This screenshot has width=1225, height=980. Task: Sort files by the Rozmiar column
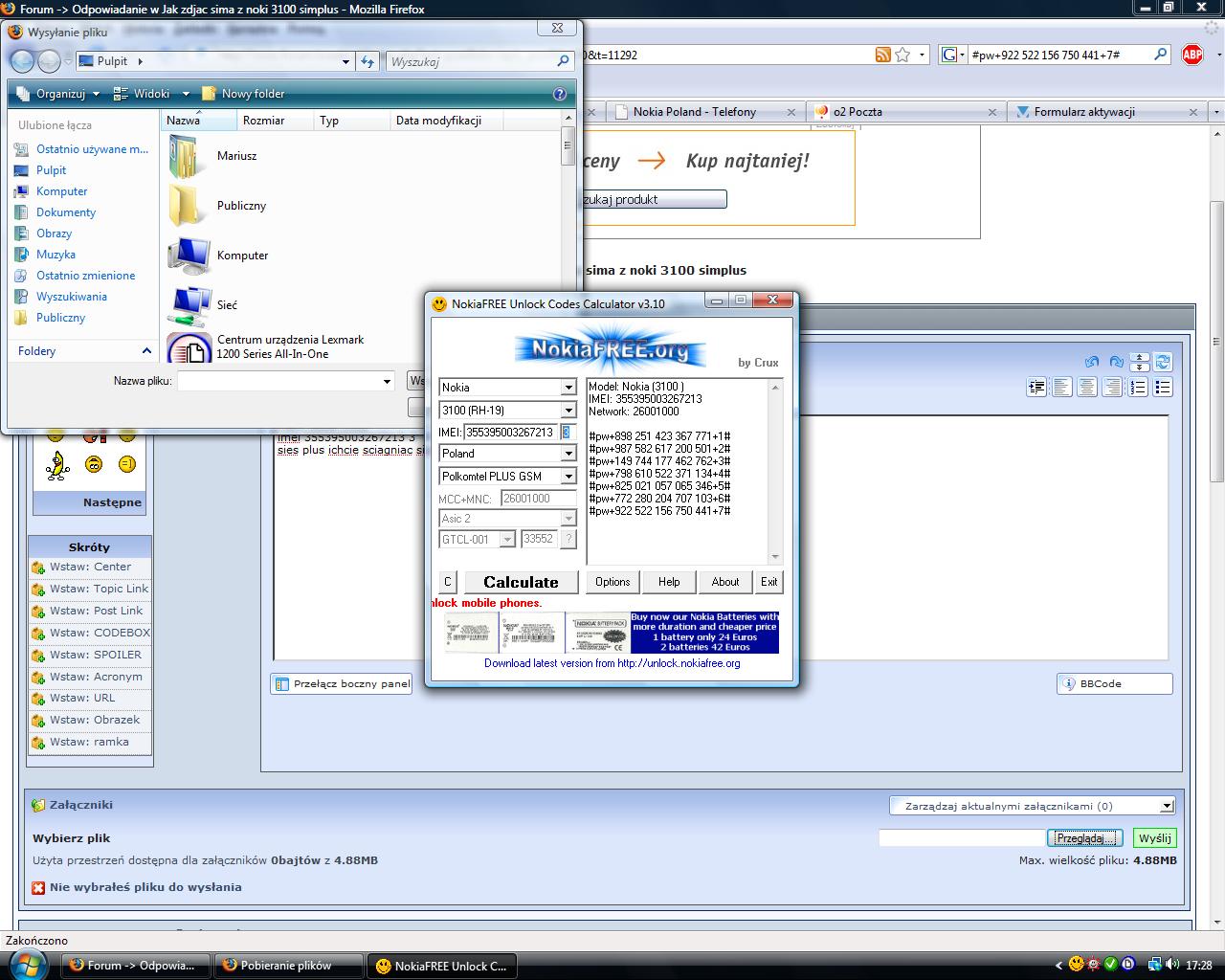275,121
